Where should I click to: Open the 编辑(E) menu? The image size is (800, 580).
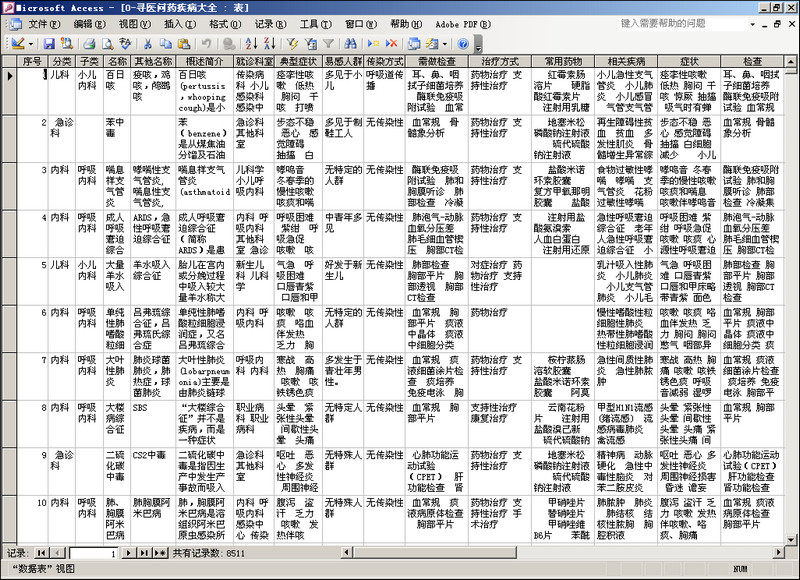[x=90, y=24]
